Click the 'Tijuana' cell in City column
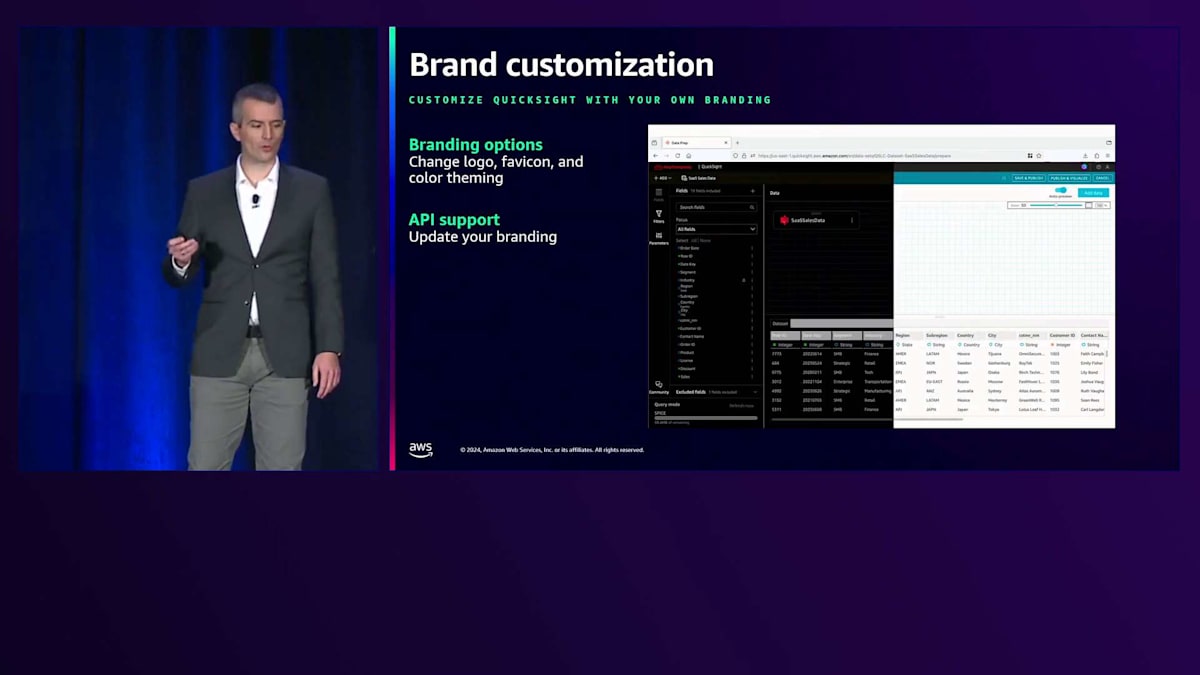This screenshot has height=675, width=1200. pyautogui.click(x=994, y=354)
